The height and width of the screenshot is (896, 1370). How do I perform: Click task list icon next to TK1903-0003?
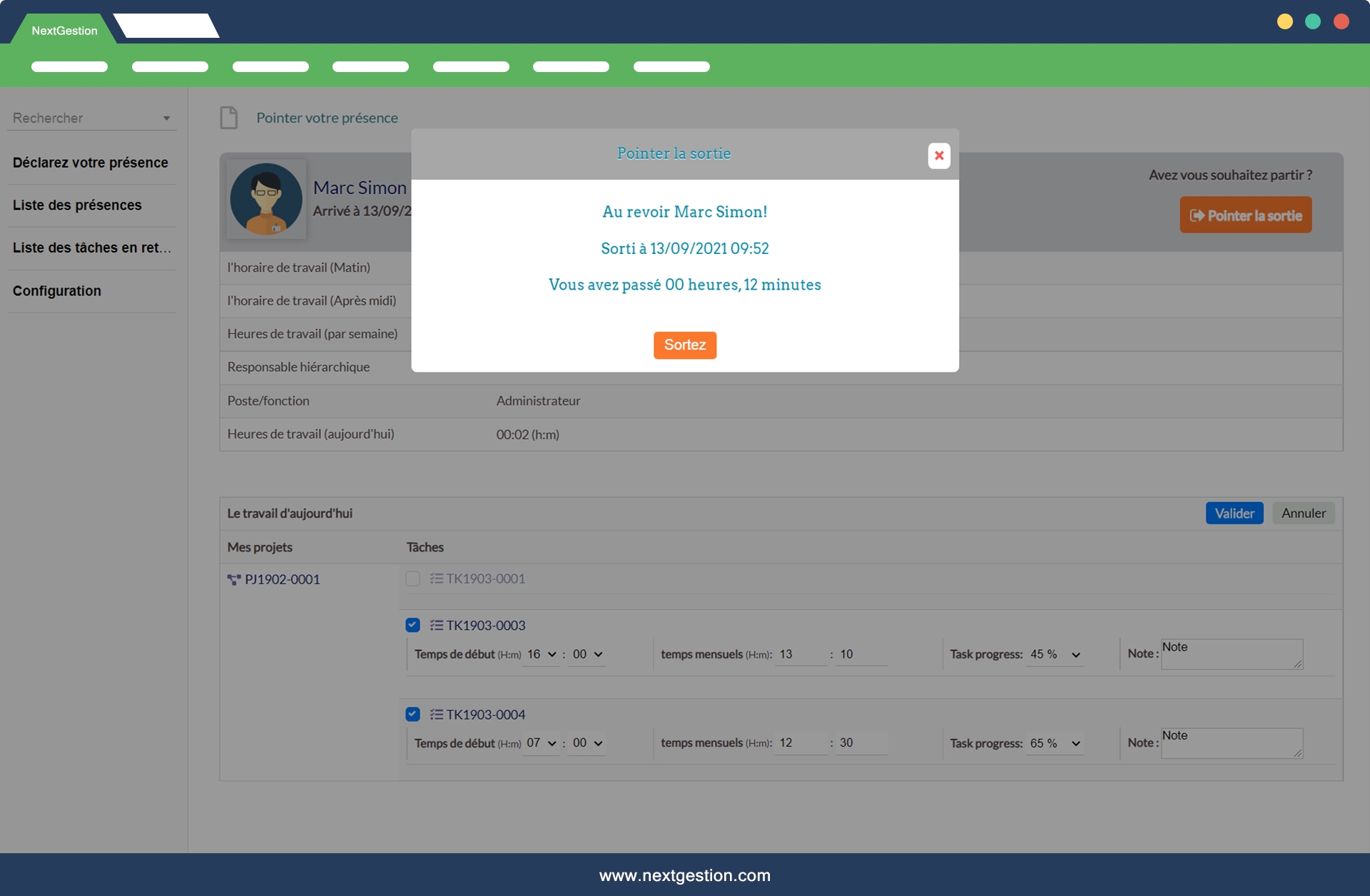point(436,626)
